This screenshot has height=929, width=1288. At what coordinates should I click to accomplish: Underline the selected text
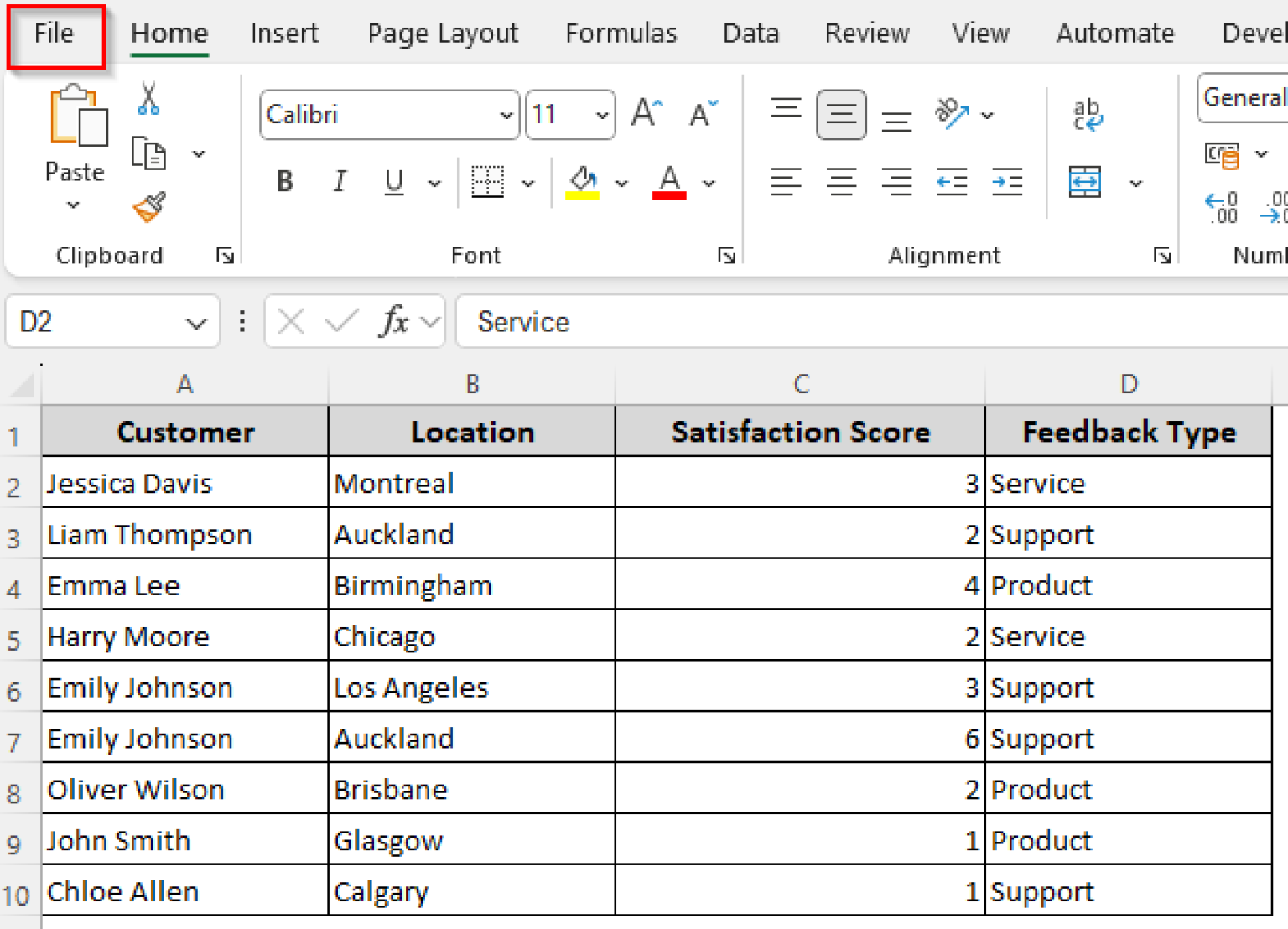pos(393,181)
